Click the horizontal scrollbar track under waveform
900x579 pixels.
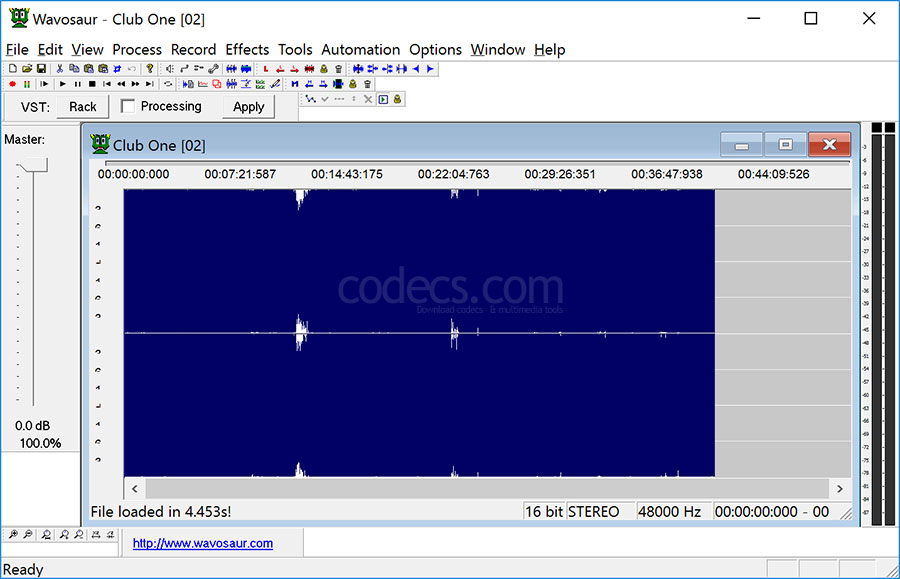[487, 489]
